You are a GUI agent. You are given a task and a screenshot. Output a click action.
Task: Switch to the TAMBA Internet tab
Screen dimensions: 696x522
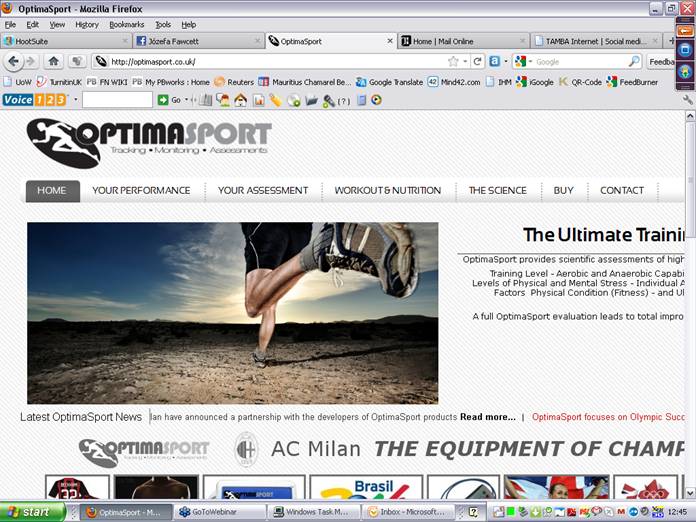[x=596, y=41]
